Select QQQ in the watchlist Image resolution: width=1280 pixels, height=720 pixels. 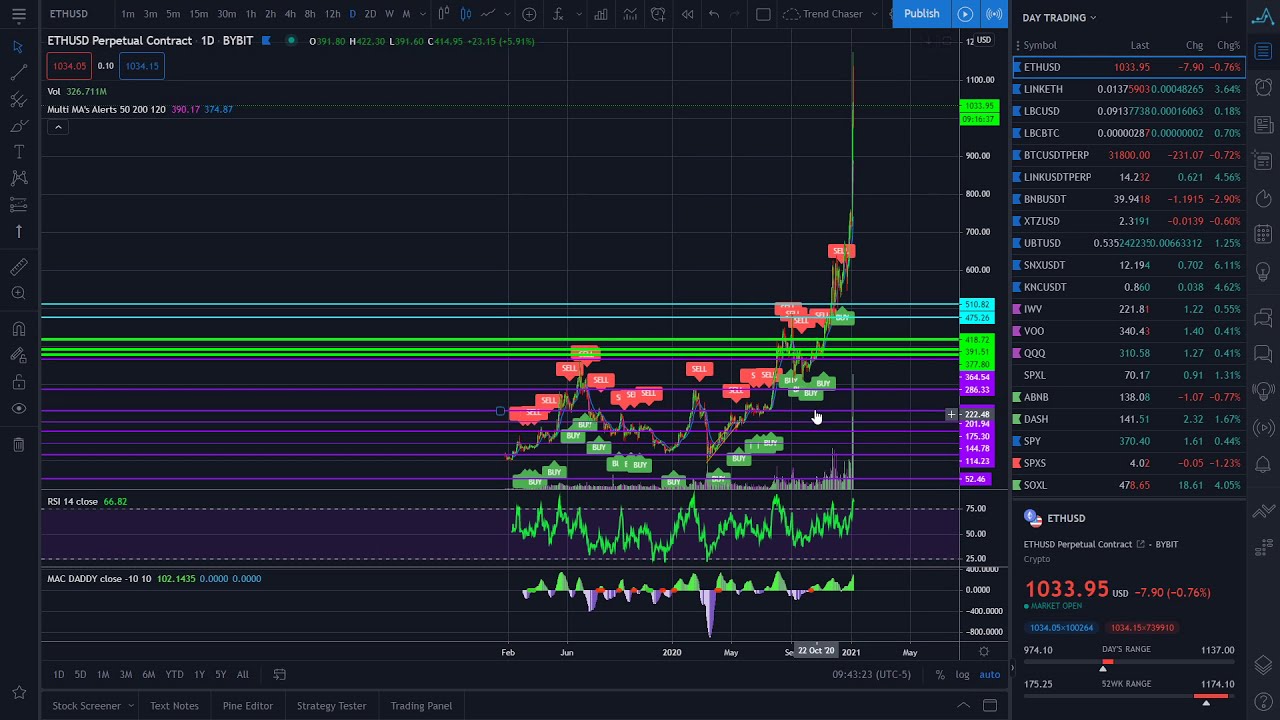[x=1129, y=353]
